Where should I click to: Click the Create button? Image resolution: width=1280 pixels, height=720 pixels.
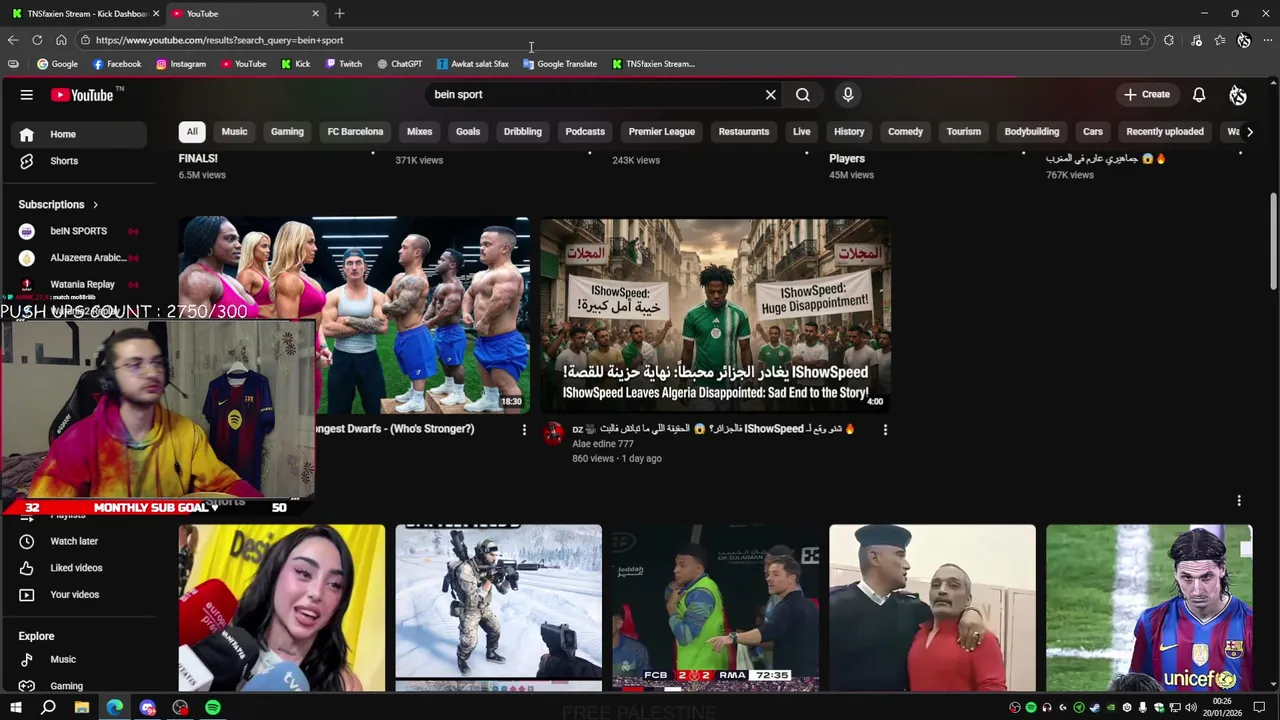tap(1146, 95)
